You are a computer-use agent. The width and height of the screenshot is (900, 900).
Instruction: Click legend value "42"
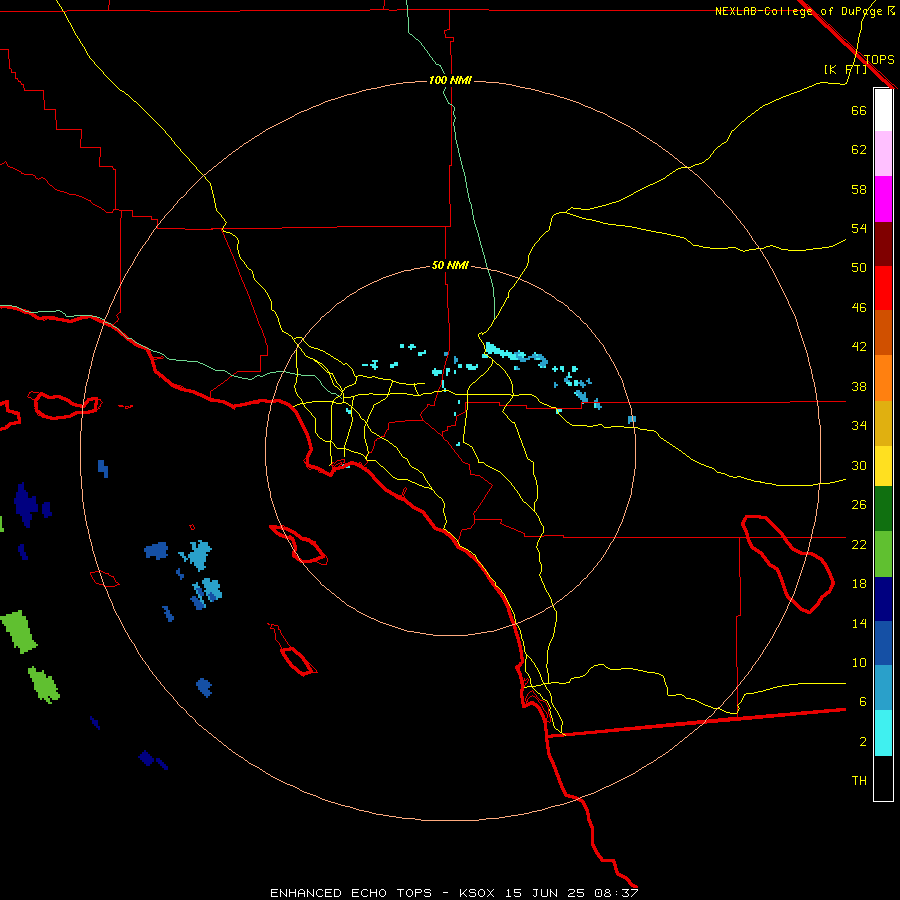coord(859,347)
